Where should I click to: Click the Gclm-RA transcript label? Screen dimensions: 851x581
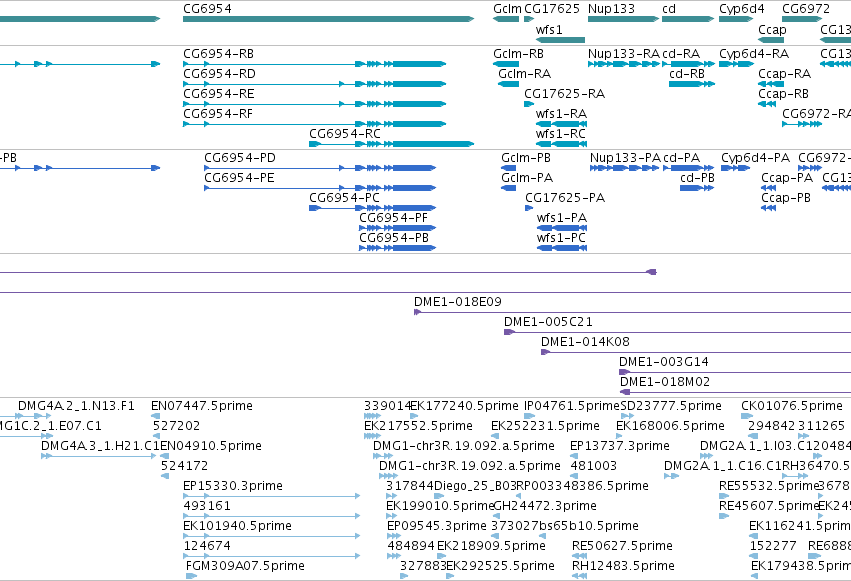[x=524, y=74]
